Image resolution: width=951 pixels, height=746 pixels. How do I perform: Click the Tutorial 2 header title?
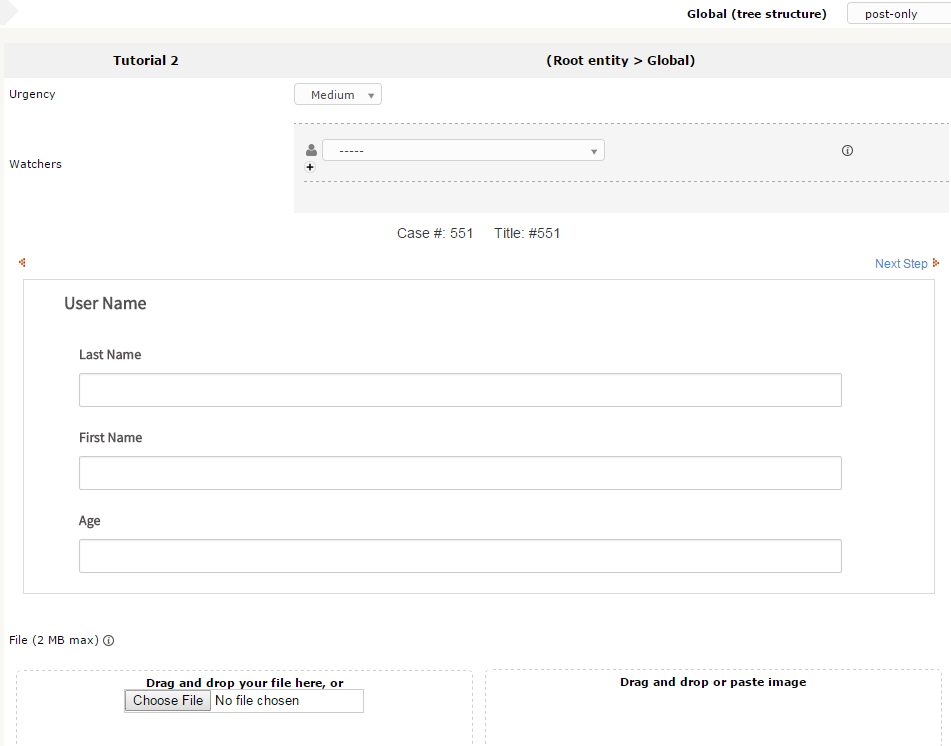coord(146,61)
